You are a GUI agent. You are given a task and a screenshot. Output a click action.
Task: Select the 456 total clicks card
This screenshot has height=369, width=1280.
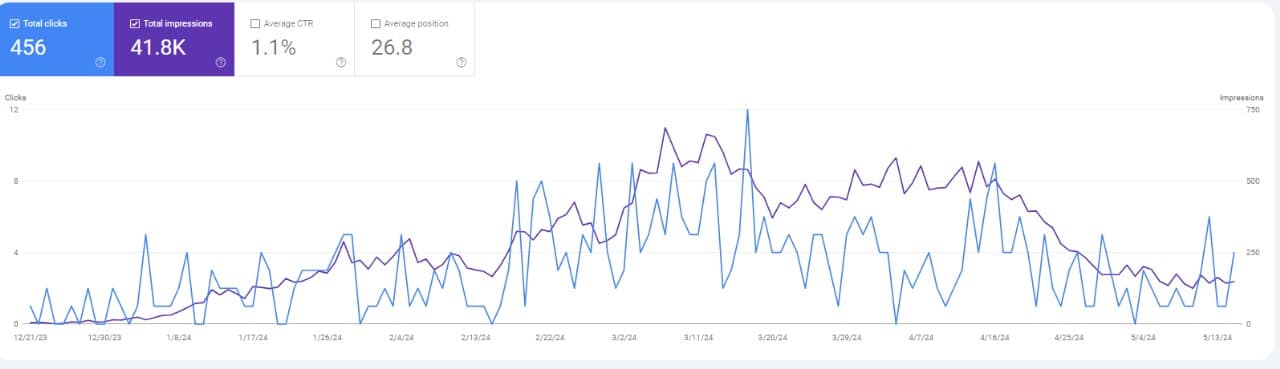57,39
